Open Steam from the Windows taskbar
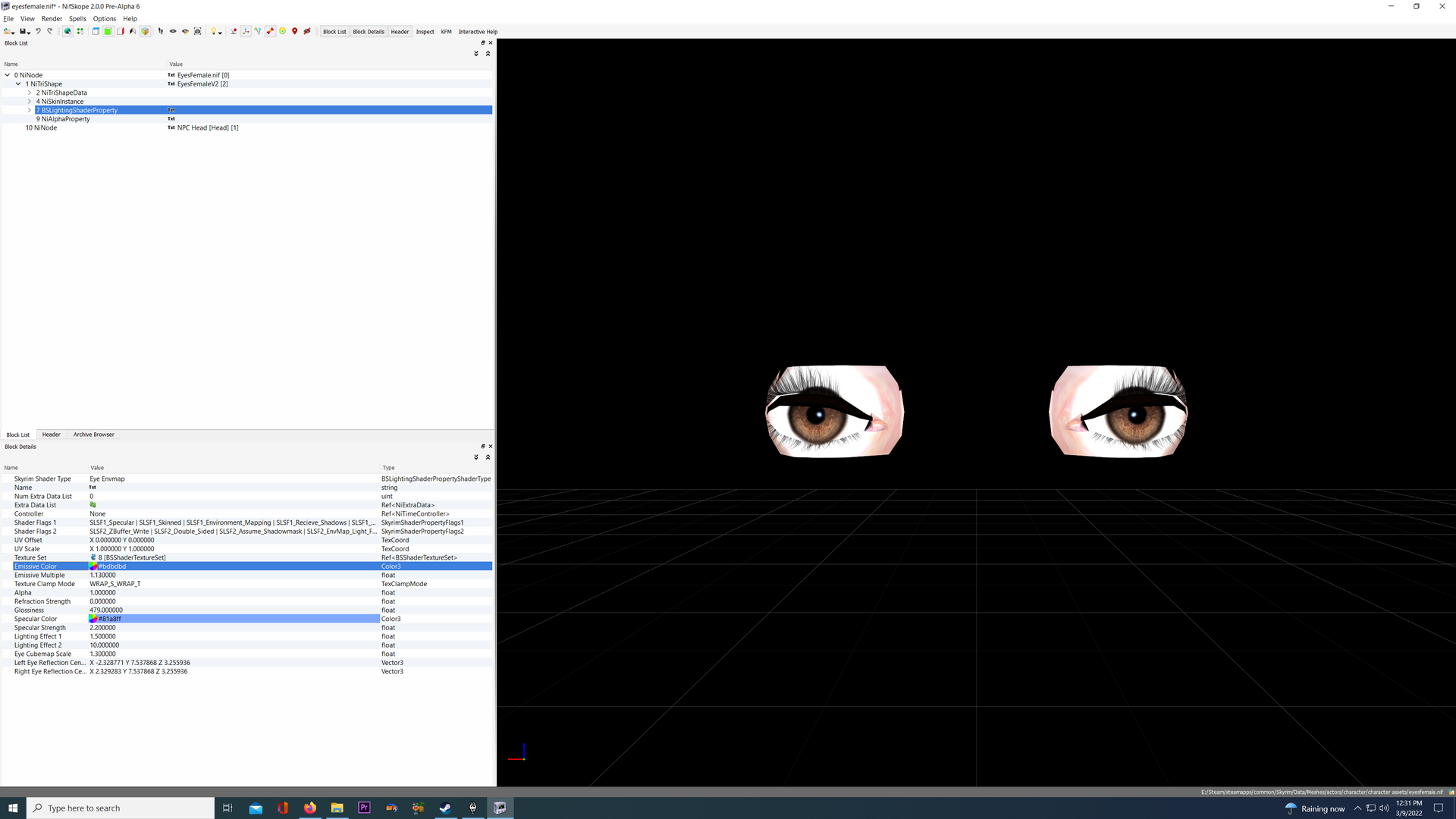 coord(445,808)
